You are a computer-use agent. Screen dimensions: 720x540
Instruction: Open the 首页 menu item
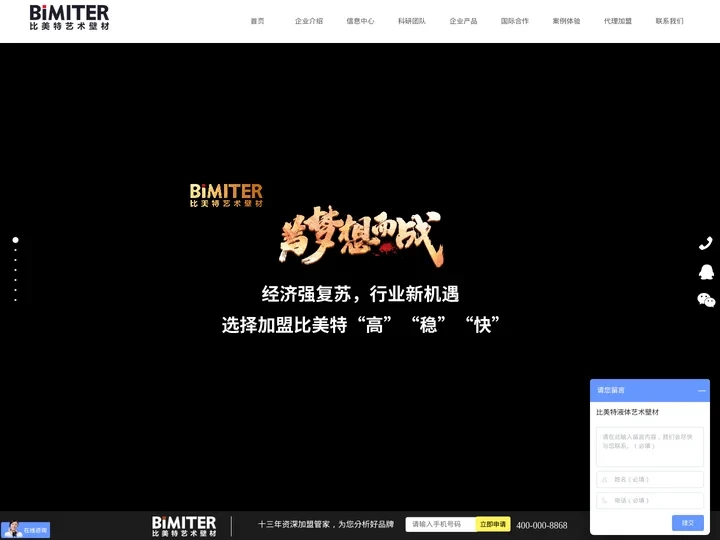[x=258, y=21]
